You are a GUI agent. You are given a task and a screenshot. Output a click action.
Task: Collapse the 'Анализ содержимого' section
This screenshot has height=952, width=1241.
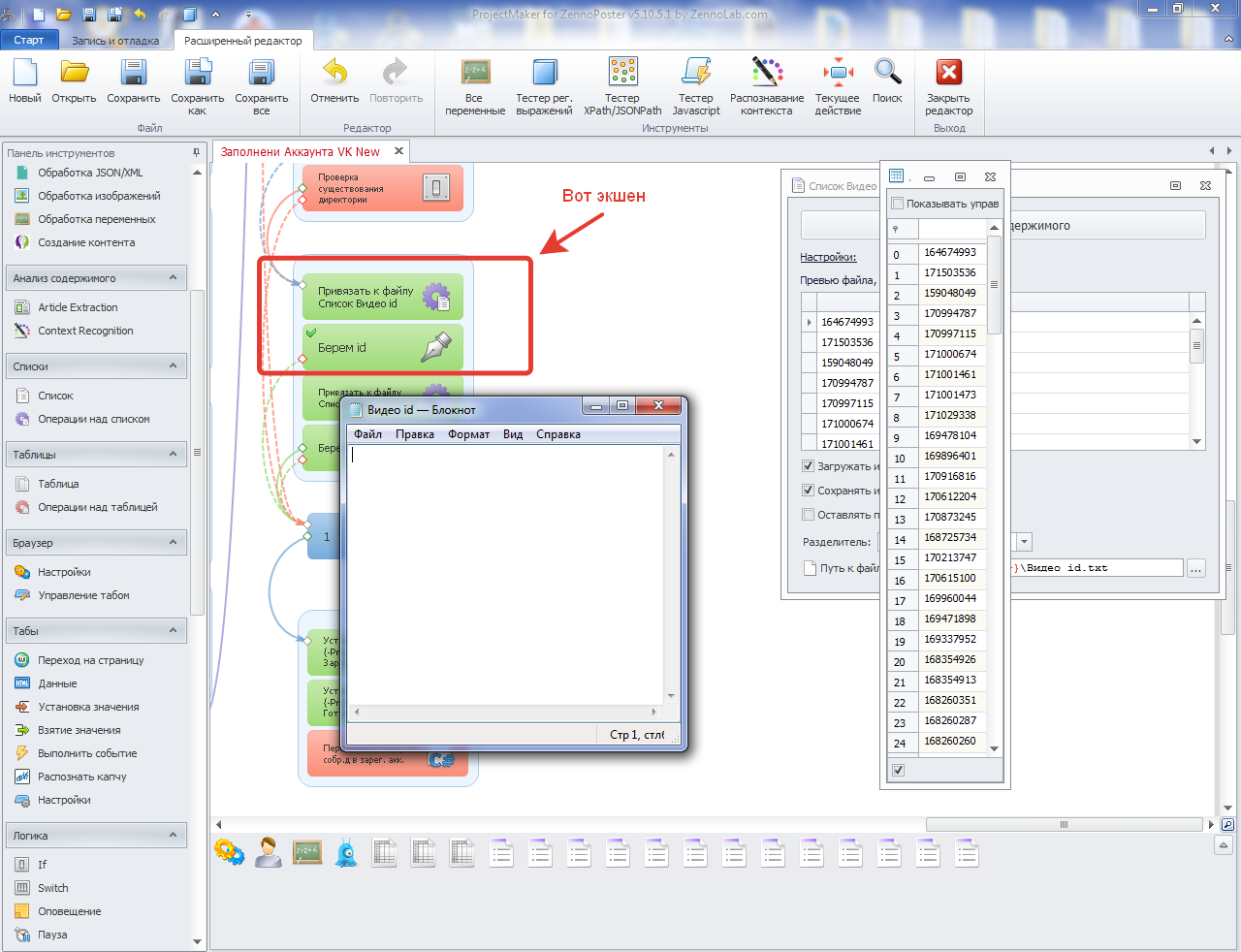coord(174,278)
